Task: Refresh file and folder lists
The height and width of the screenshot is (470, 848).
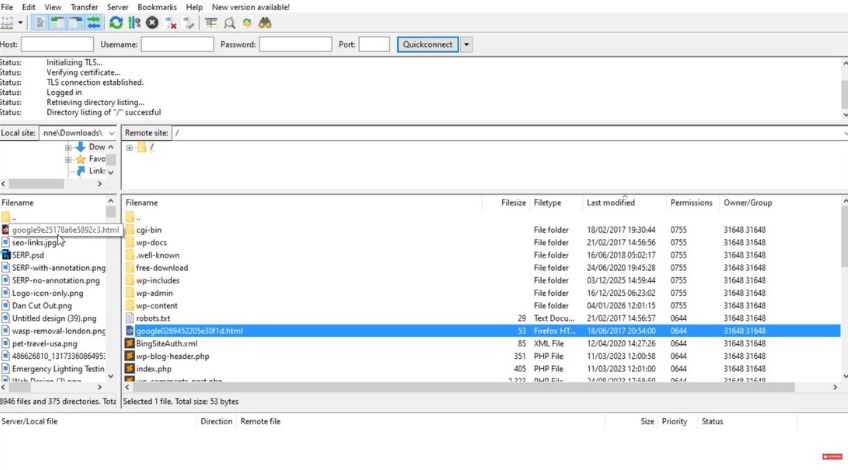Action: (x=116, y=23)
